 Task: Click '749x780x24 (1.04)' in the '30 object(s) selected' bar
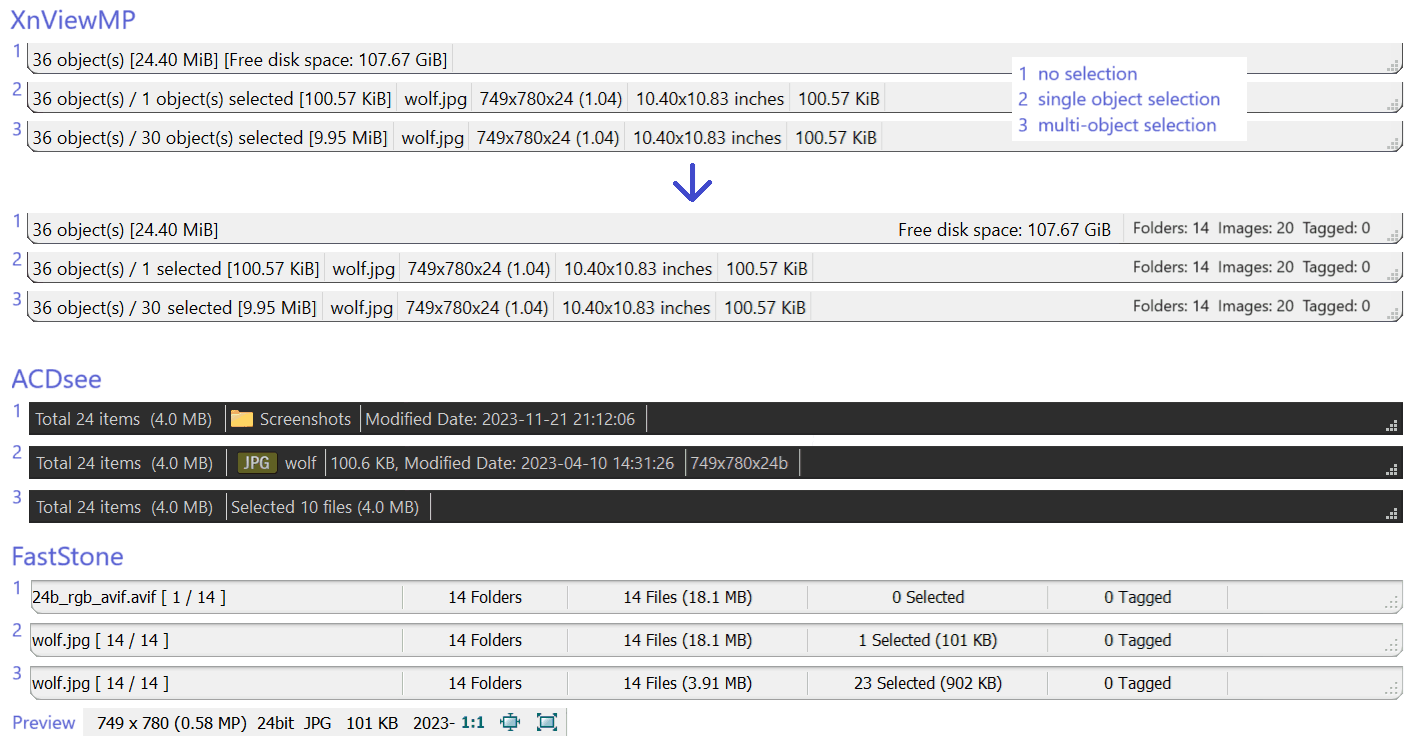tap(548, 138)
